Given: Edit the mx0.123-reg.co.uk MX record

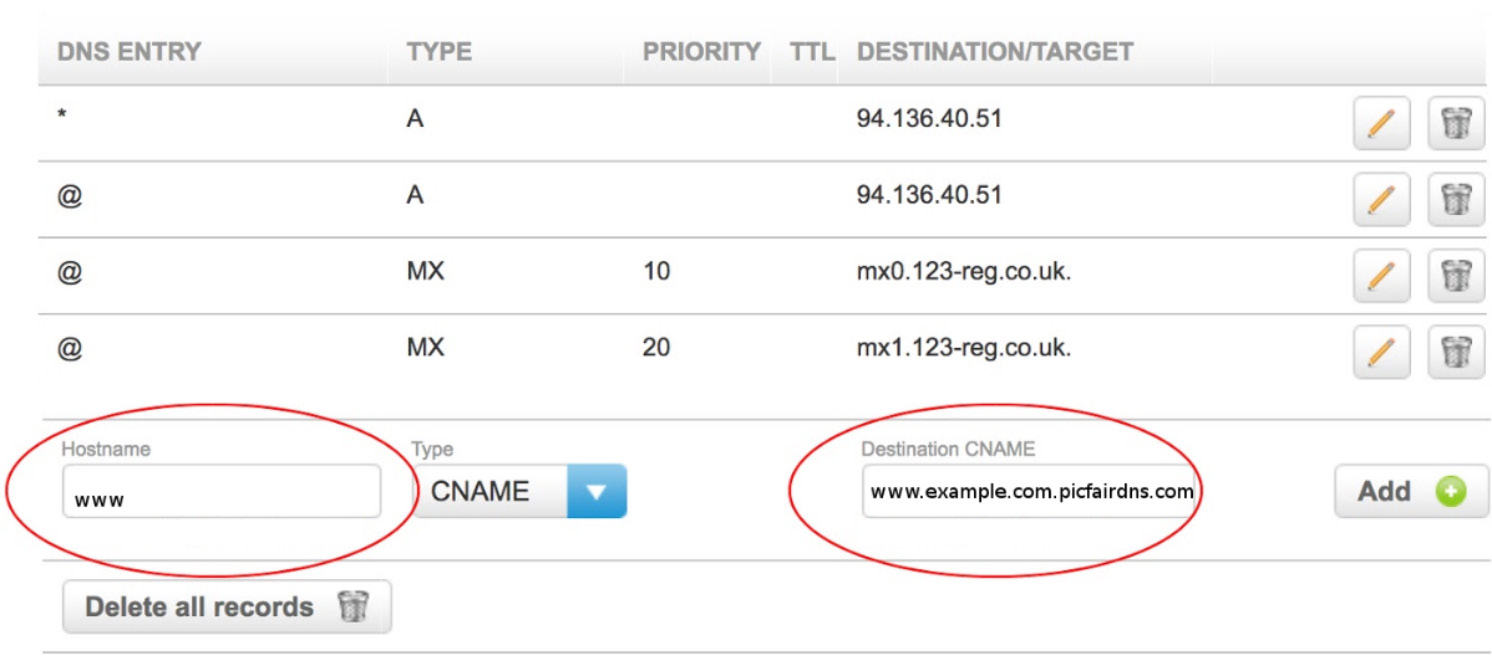Looking at the screenshot, I should [1381, 275].
